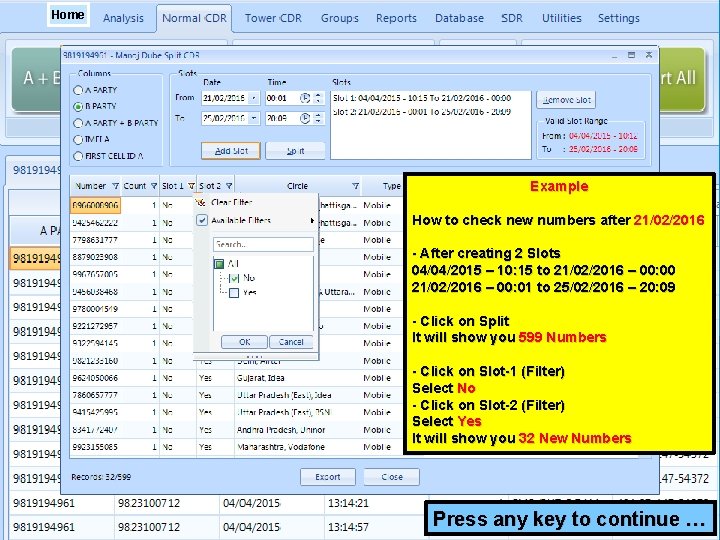Image resolution: width=720 pixels, height=540 pixels.
Task: Click the Remove slot button
Action: (x=566, y=100)
